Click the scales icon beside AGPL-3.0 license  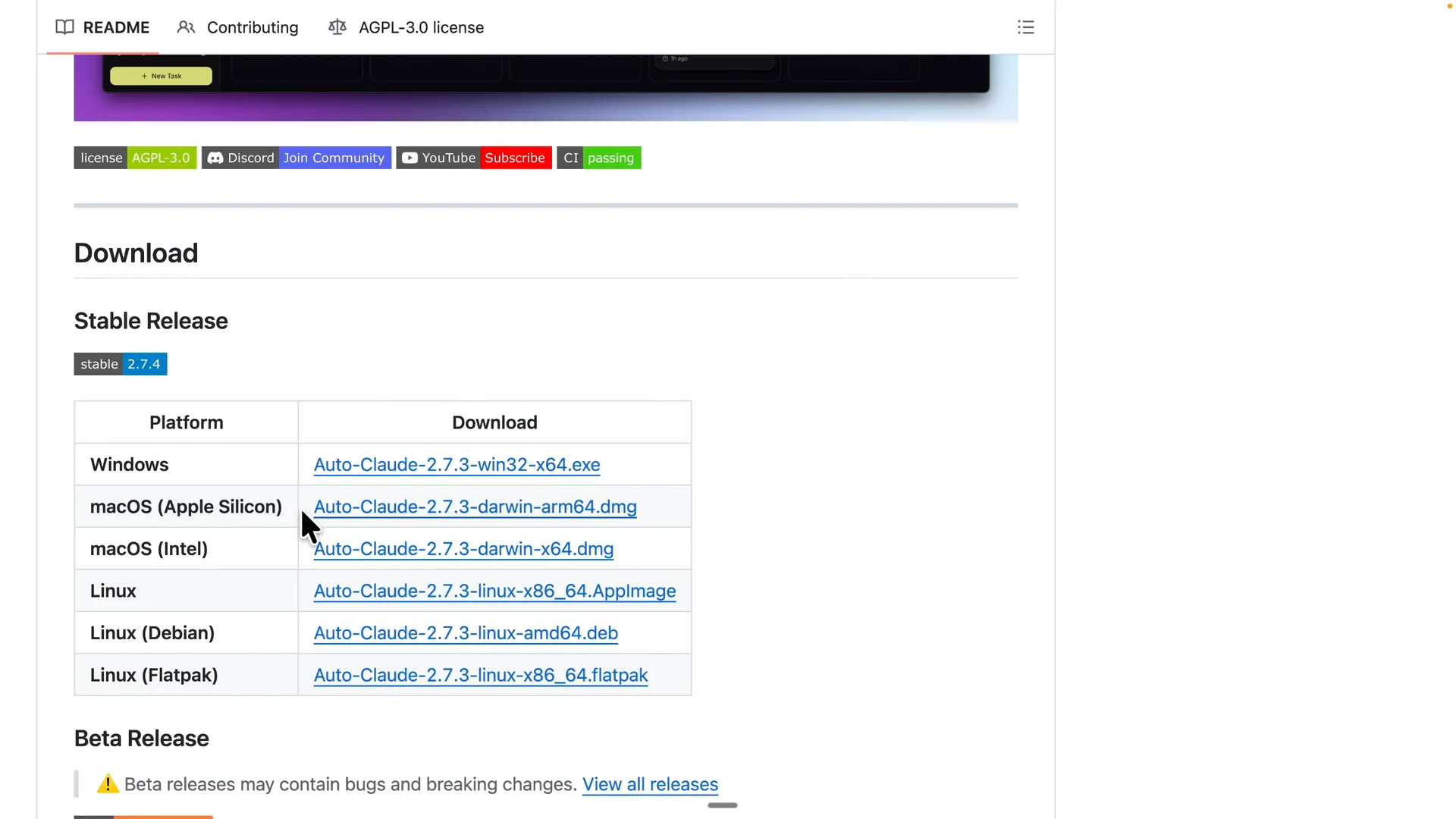click(x=337, y=27)
